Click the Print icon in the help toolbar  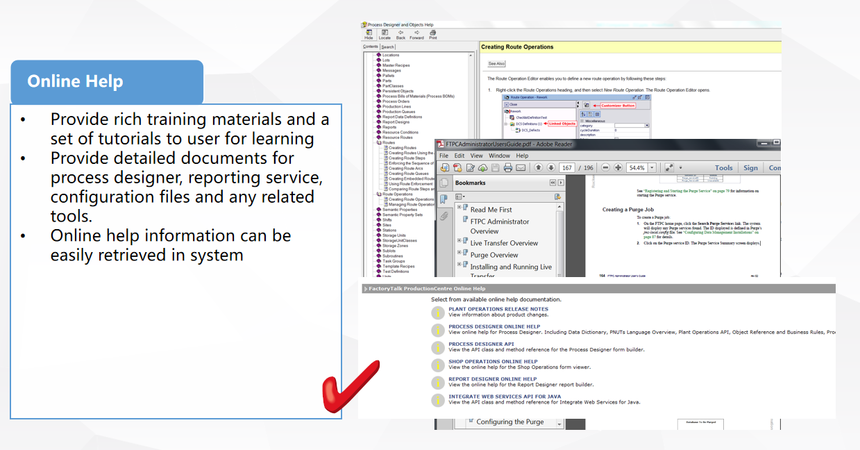[433, 35]
